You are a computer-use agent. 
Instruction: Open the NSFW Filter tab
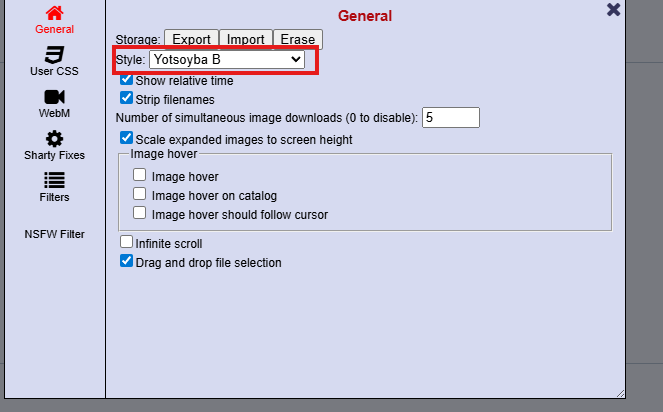54,234
